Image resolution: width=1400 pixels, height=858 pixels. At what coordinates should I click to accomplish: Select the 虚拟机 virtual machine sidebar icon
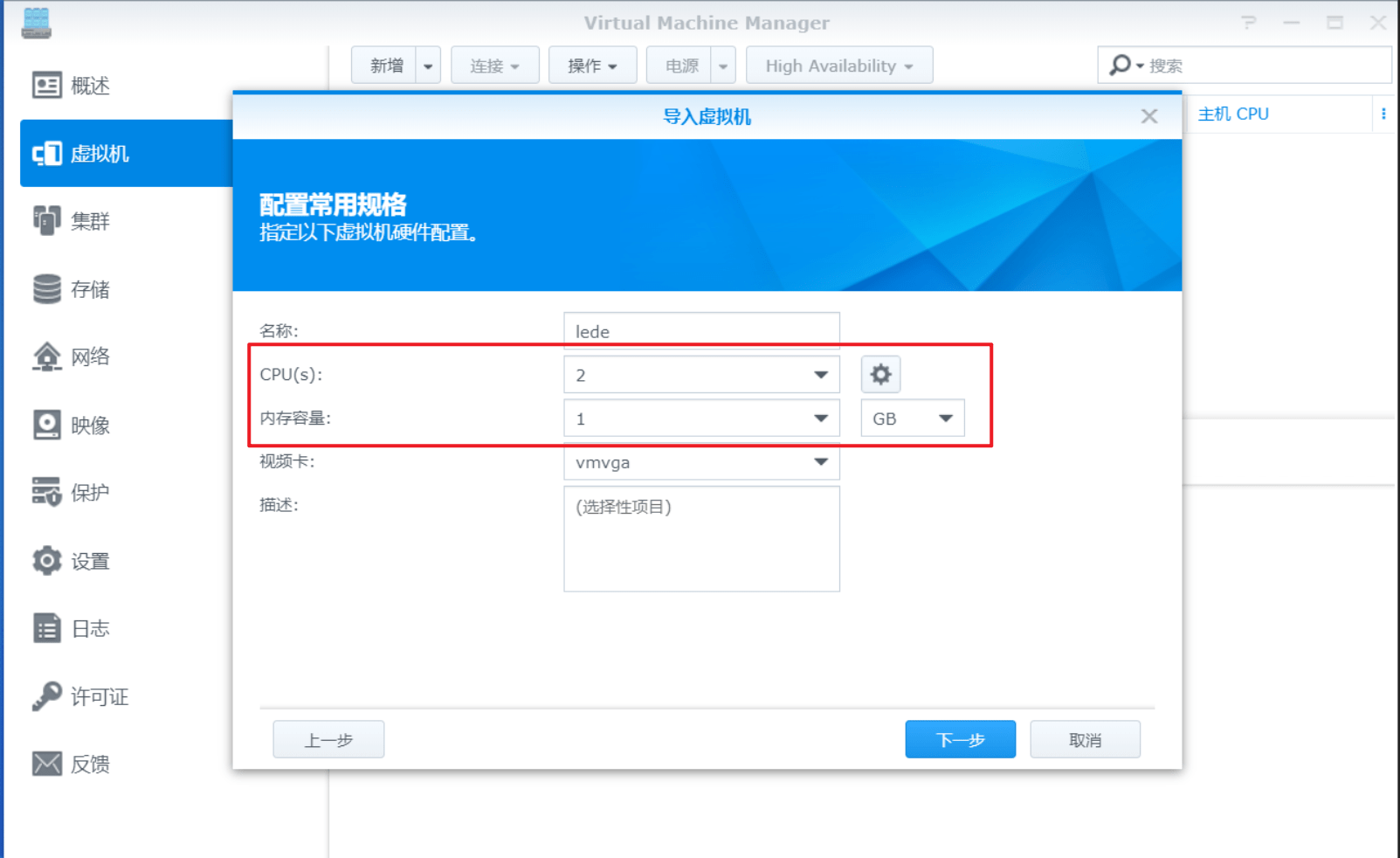click(x=47, y=154)
